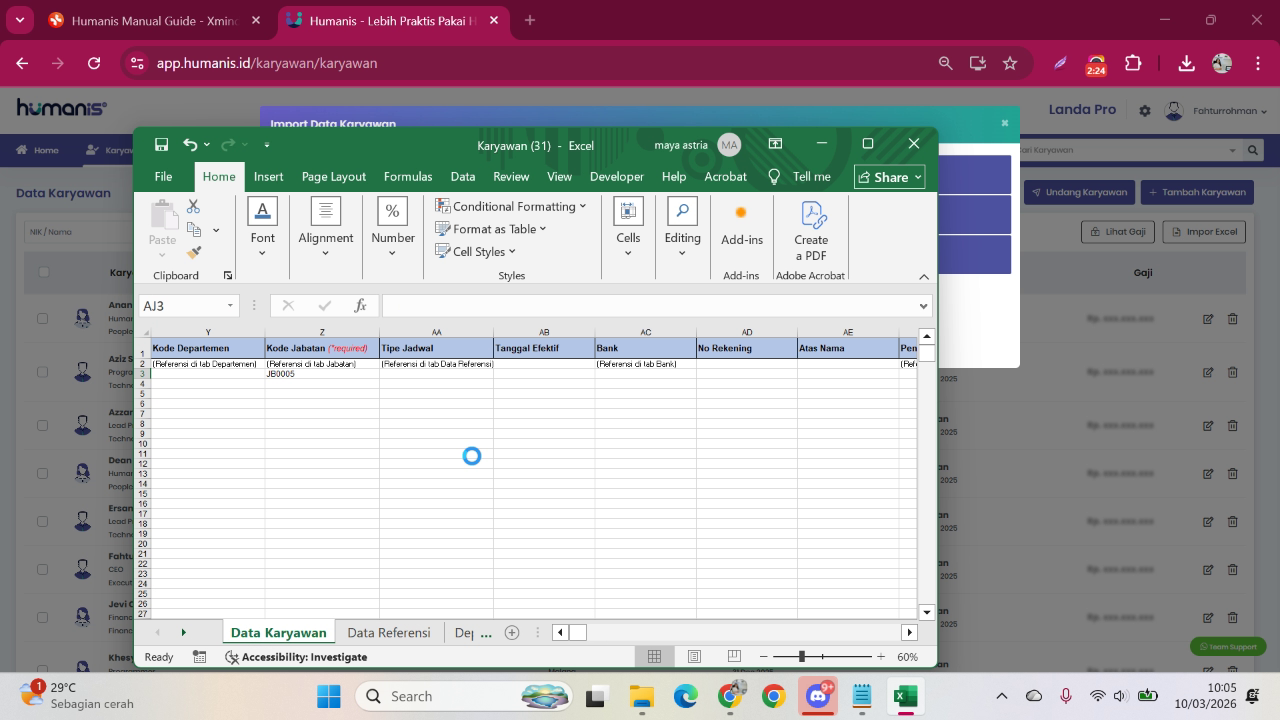Viewport: 1280px width, 720px height.
Task: Switch to Normal view in status bar
Action: click(x=654, y=656)
